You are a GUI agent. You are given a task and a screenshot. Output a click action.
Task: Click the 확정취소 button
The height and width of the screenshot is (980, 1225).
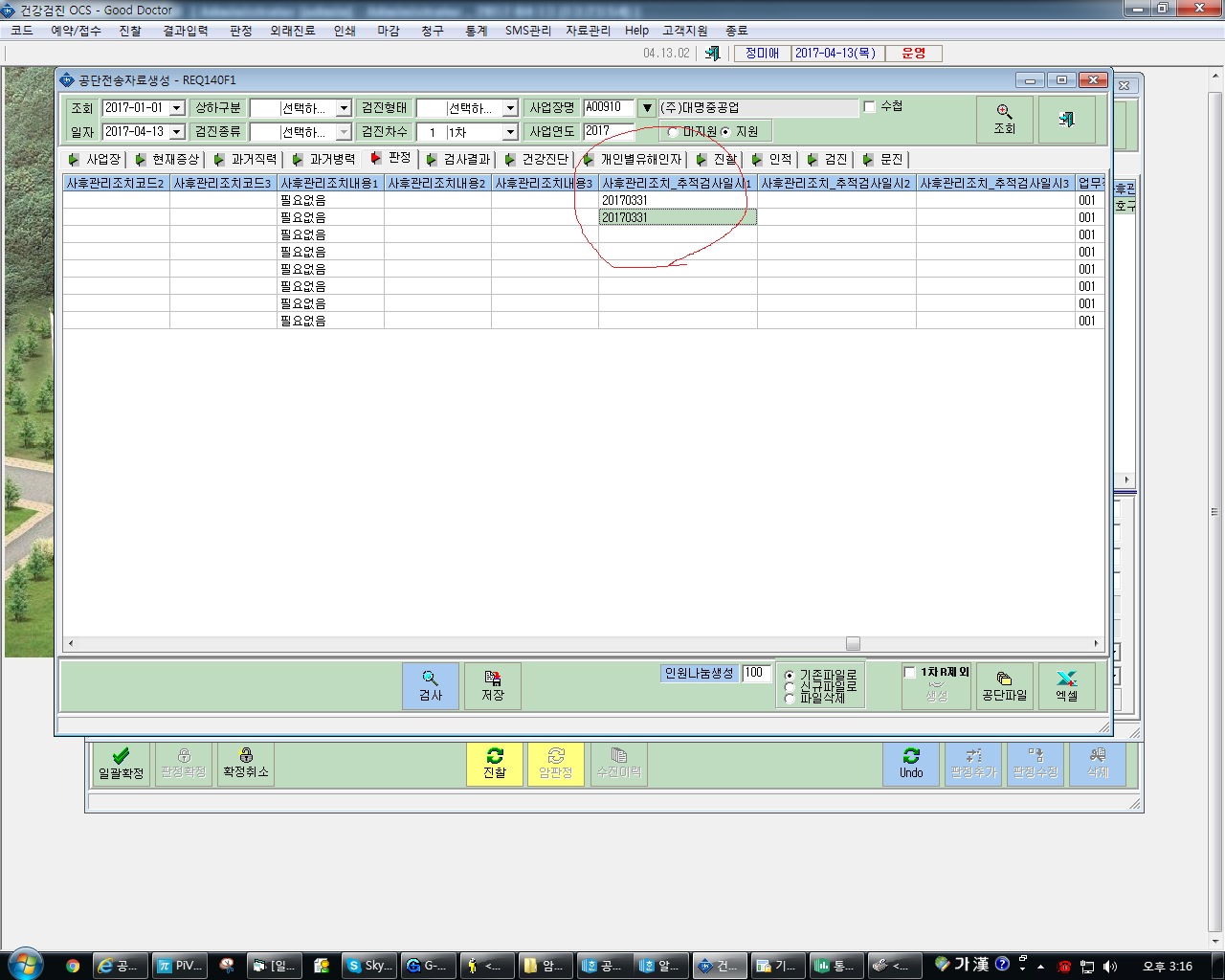coord(246,764)
